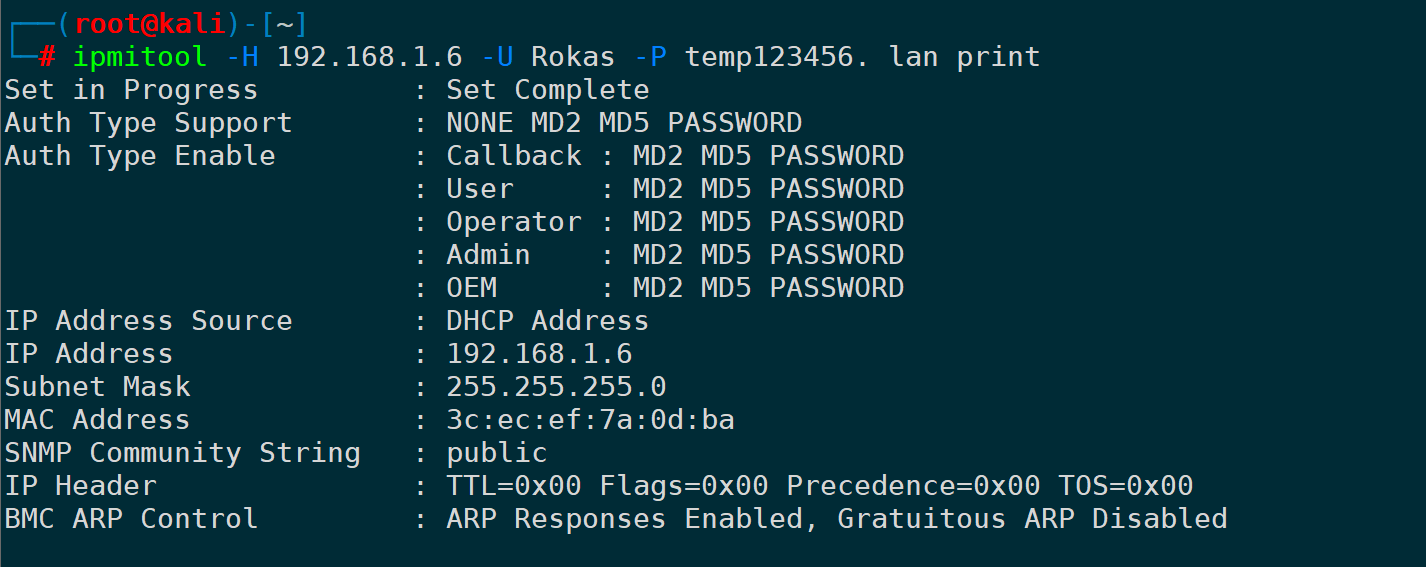
Task: Click the ipmitool command name
Action: (x=139, y=57)
